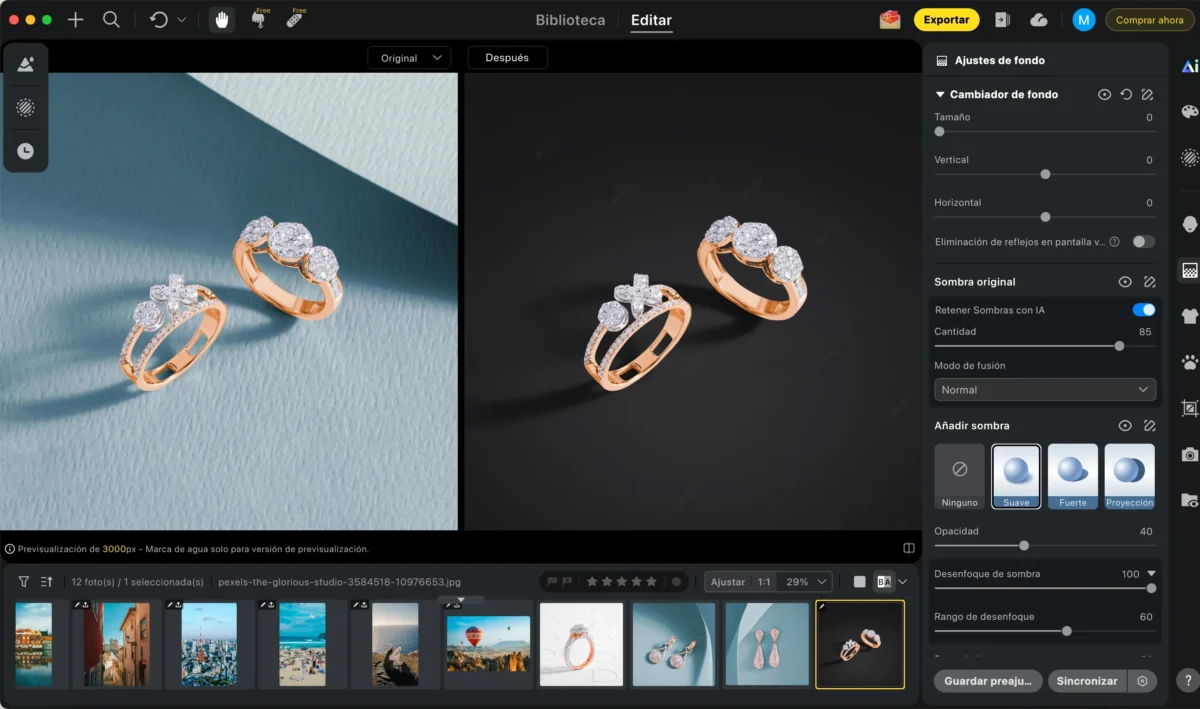Disable Retener Sombras con IA switch
The height and width of the screenshot is (709, 1200).
pos(1143,310)
